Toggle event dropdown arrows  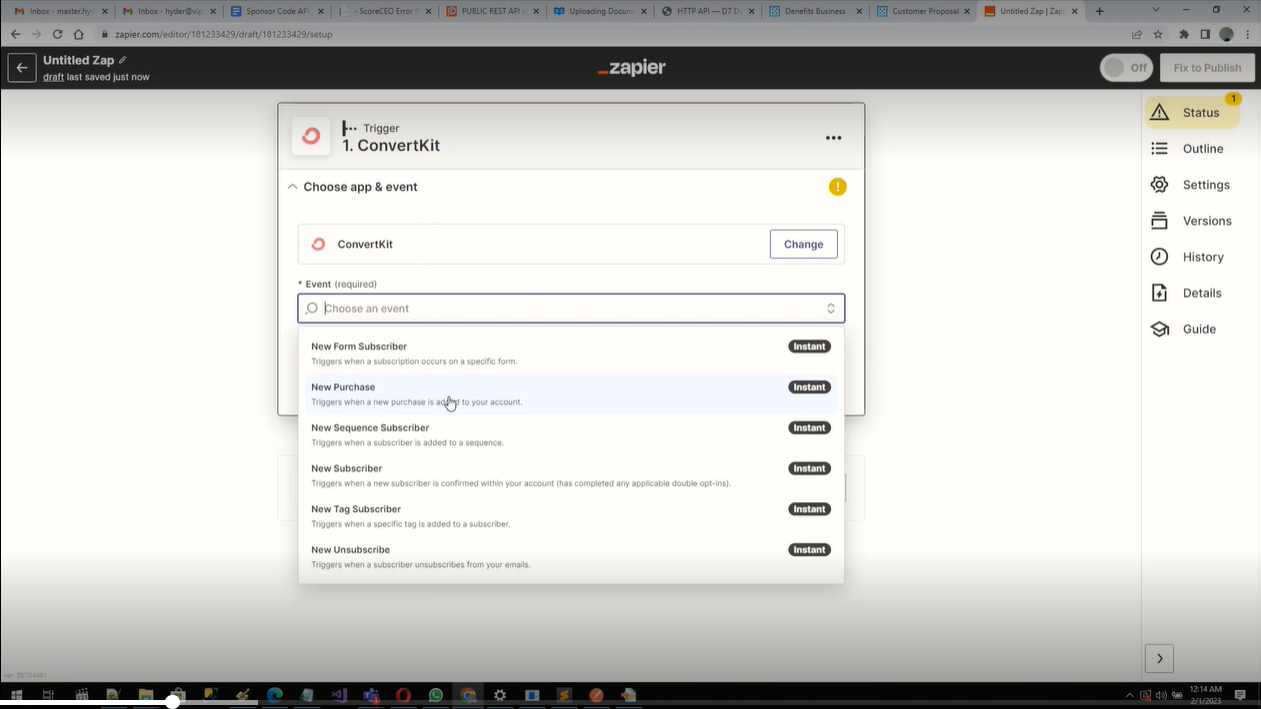click(830, 308)
